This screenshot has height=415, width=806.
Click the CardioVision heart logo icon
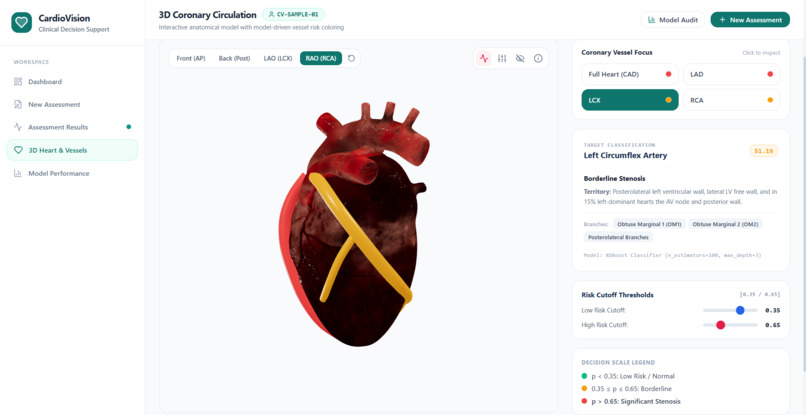tap(21, 23)
